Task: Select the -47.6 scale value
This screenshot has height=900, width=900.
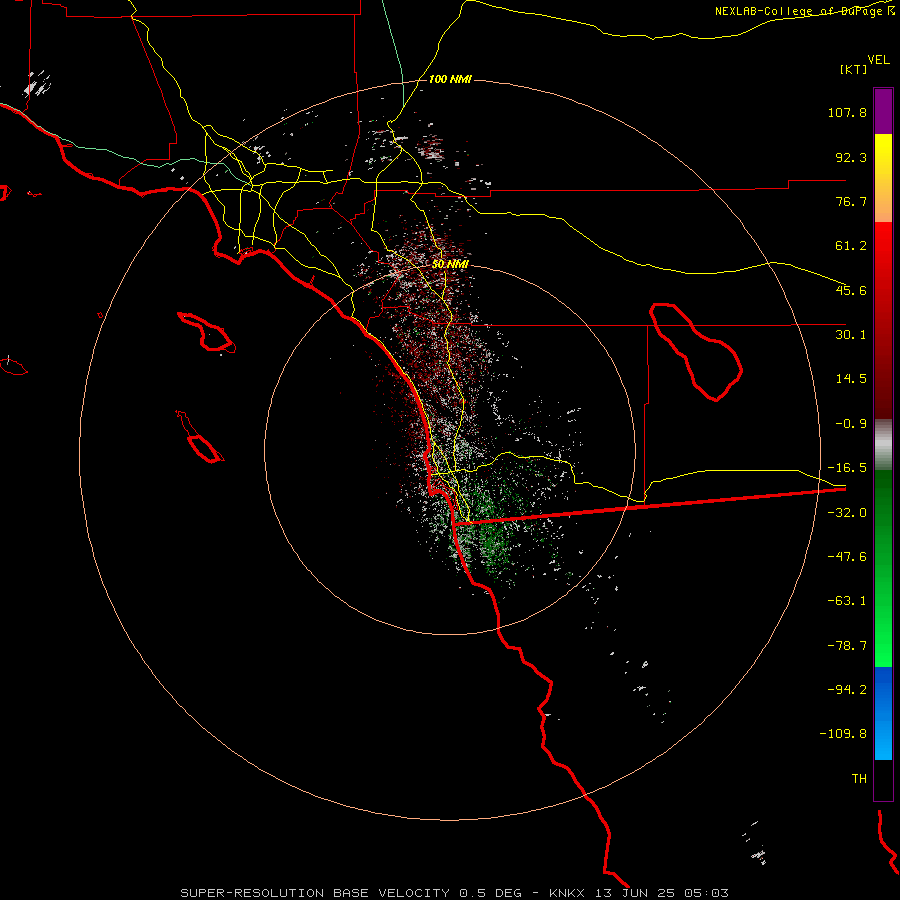Action: click(847, 557)
